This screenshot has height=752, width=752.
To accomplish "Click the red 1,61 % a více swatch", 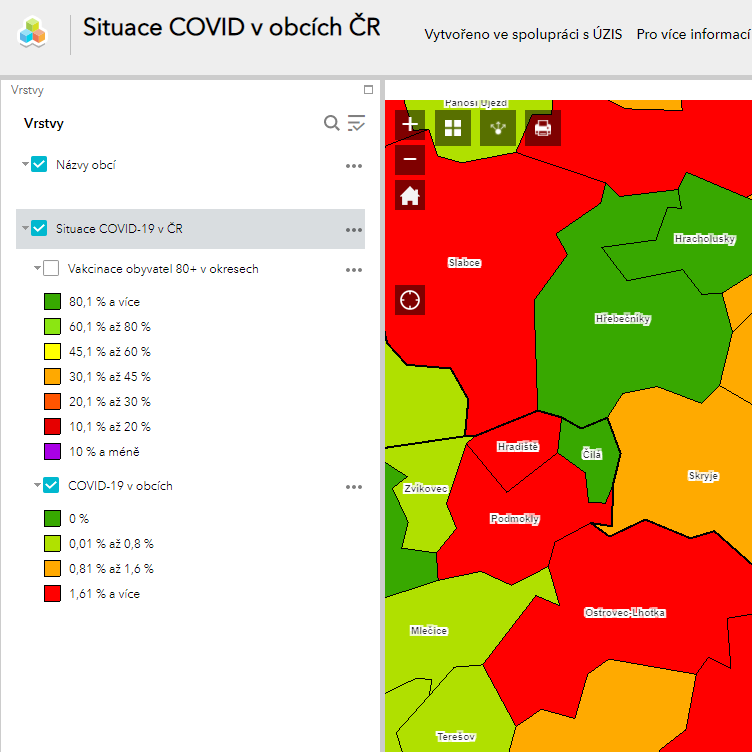I will click(52, 593).
